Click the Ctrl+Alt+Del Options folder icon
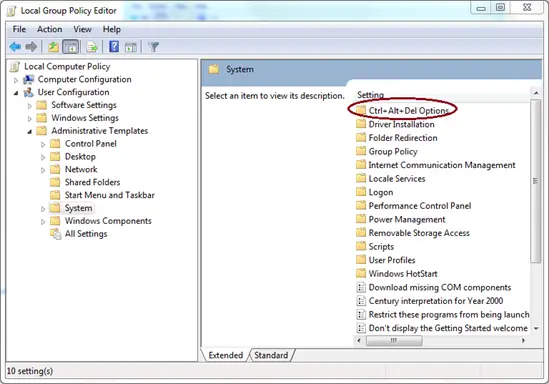 [361, 110]
